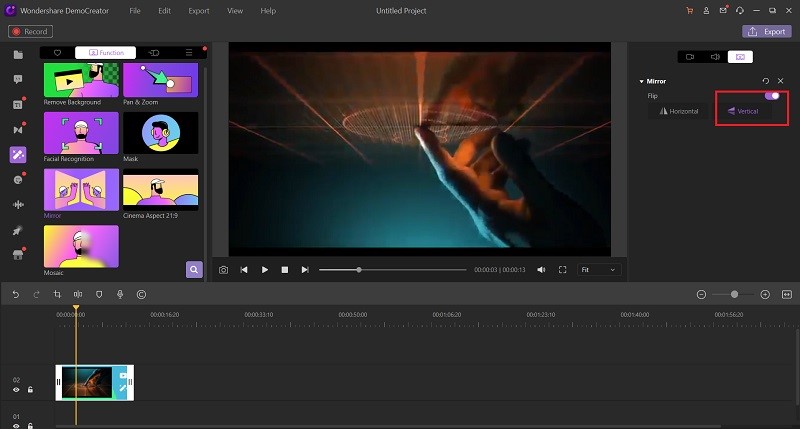This screenshot has height=429, width=800.
Task: Select the Remove Background effect thumbnail
Action: 81,80
